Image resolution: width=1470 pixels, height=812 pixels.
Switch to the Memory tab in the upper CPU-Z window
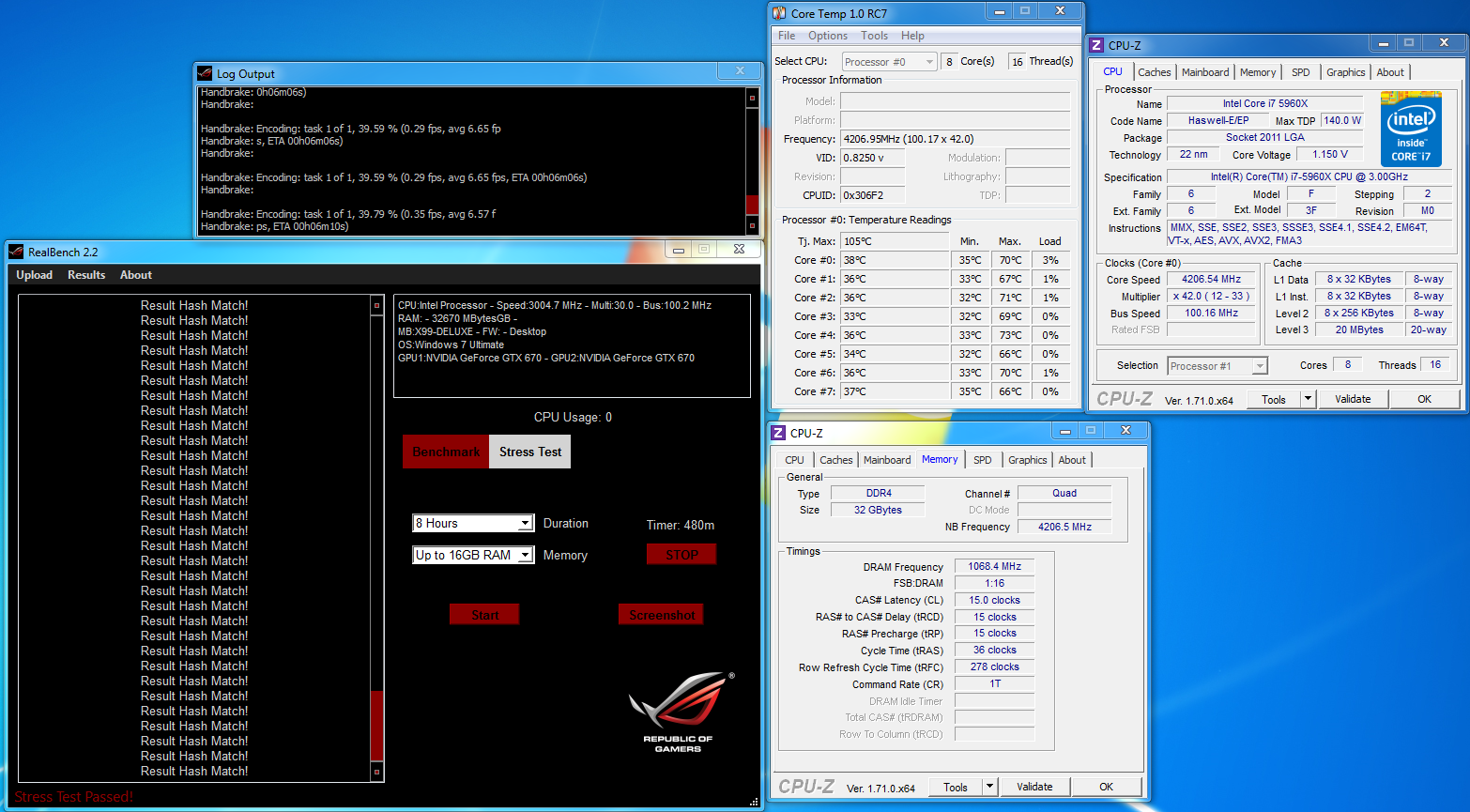click(1258, 72)
